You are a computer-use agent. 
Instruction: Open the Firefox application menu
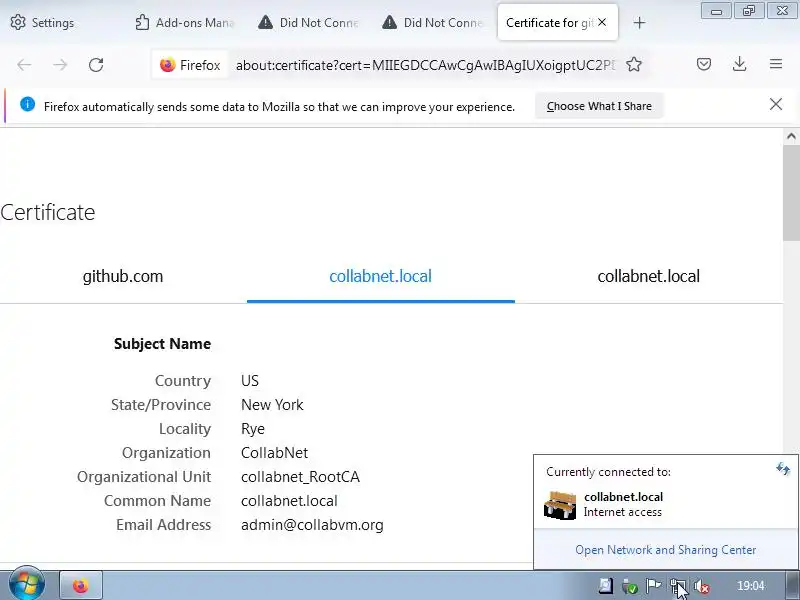pos(776,64)
